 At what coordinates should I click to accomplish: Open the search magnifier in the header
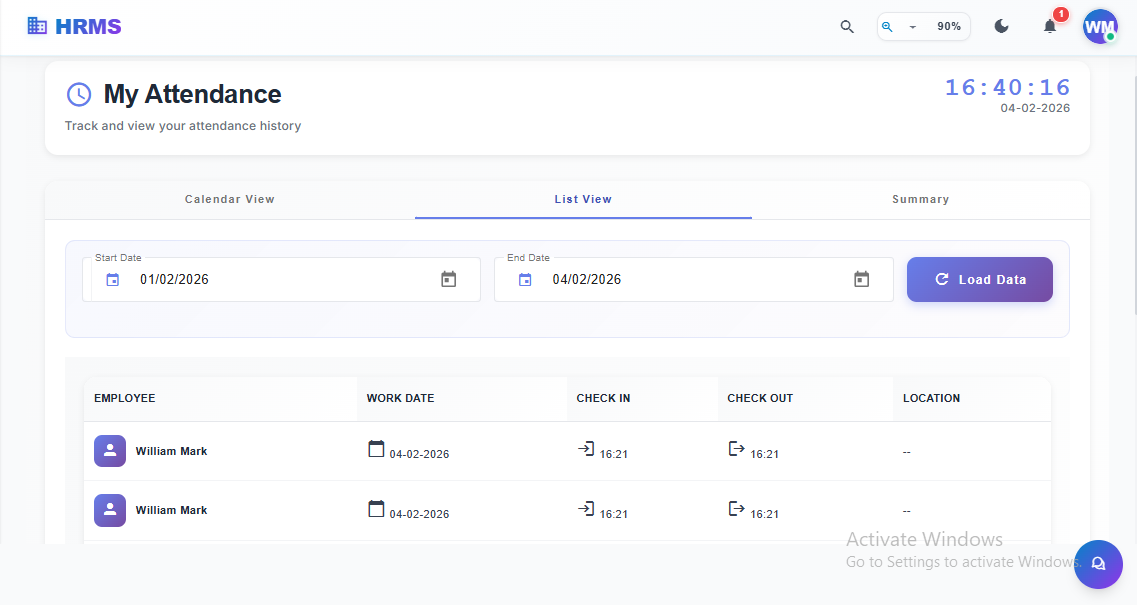pos(847,27)
